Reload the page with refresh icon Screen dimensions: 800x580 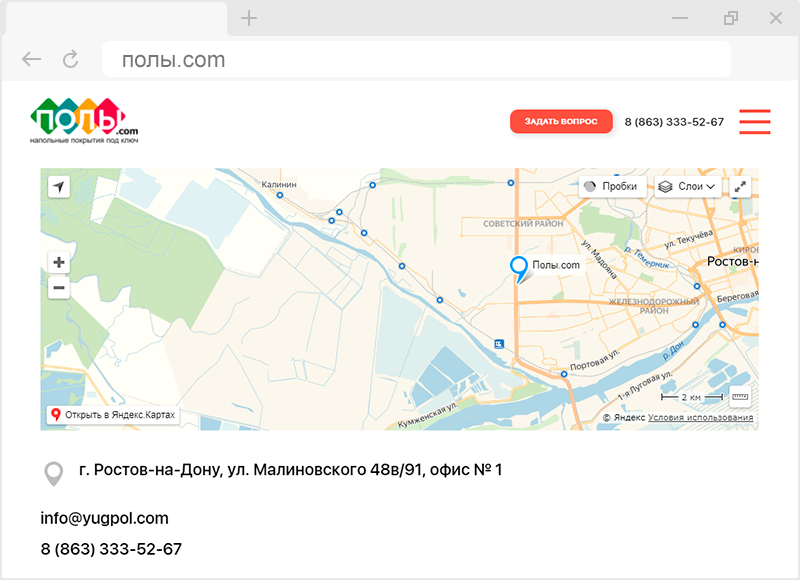click(70, 59)
